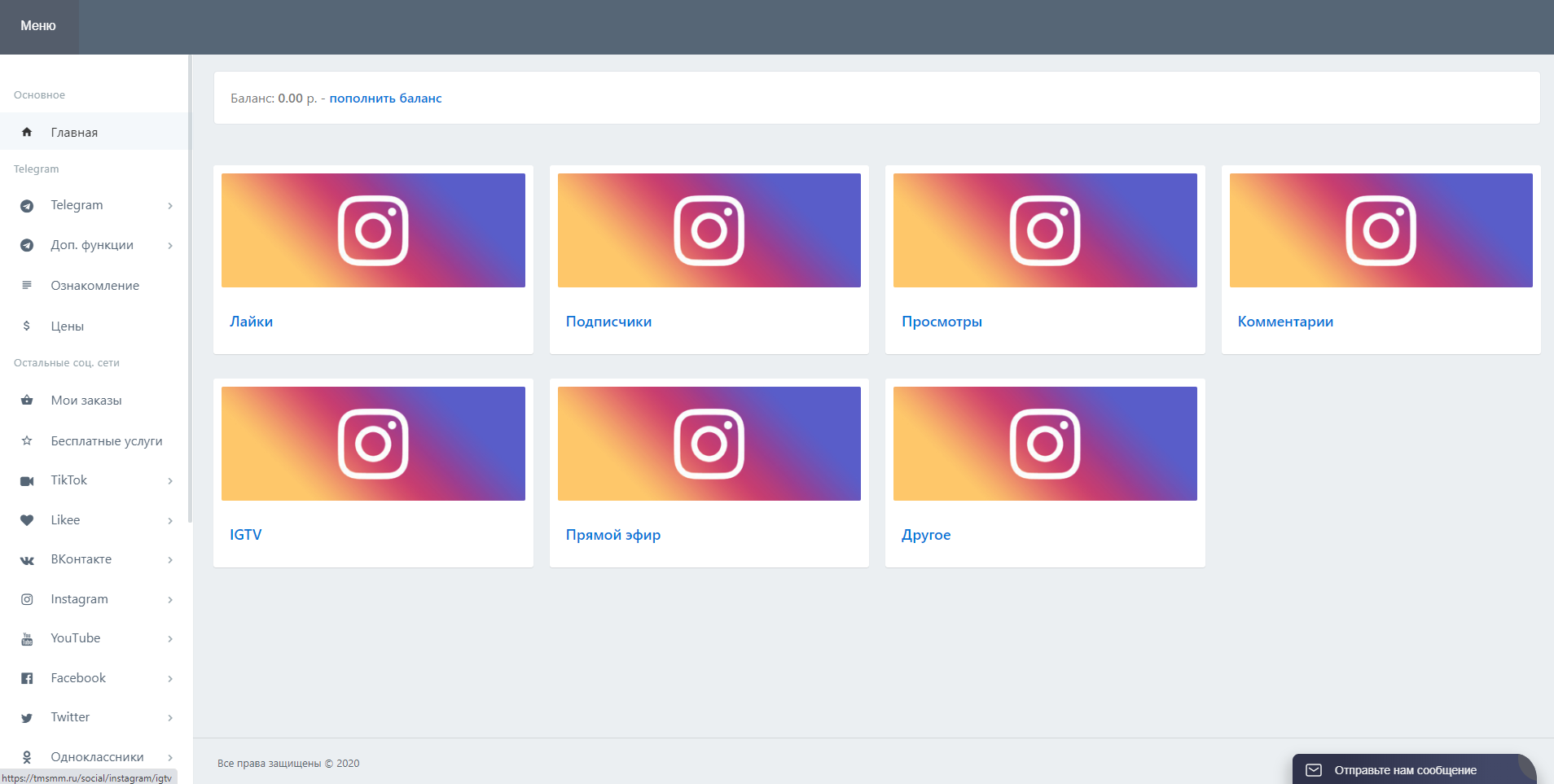This screenshot has height=784, width=1554.
Task: Expand the Likee submenu chevron
Action: click(x=170, y=521)
